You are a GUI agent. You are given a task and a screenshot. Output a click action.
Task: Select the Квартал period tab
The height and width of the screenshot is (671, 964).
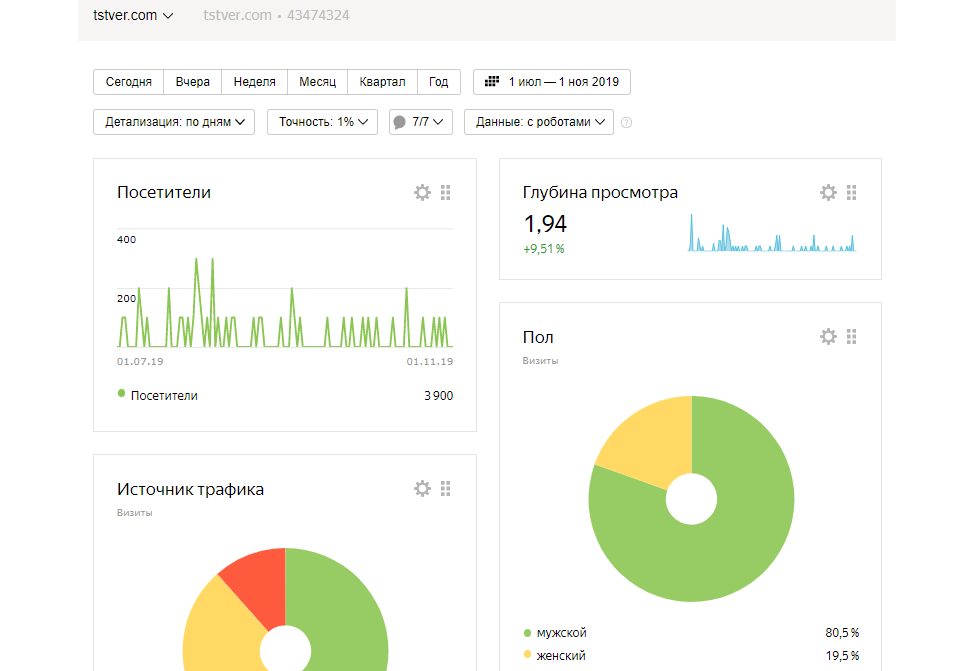[382, 82]
